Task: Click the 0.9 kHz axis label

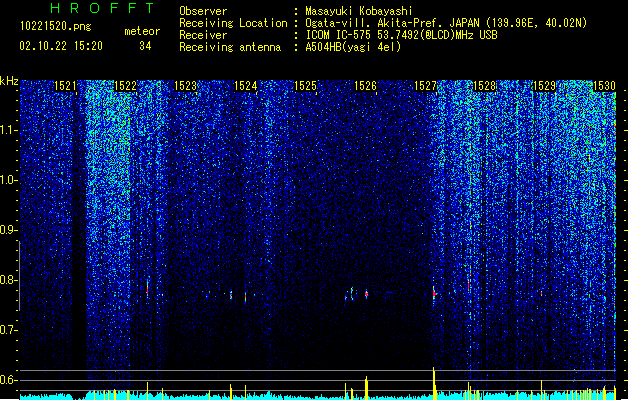Action: pyautogui.click(x=8, y=230)
